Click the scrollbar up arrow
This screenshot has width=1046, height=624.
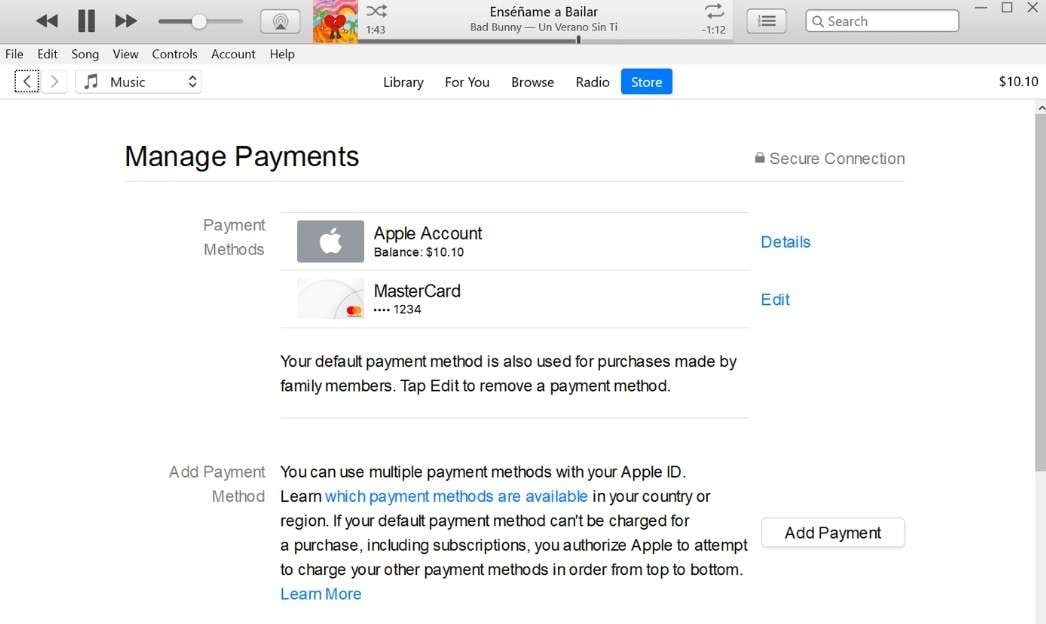pos(1041,107)
